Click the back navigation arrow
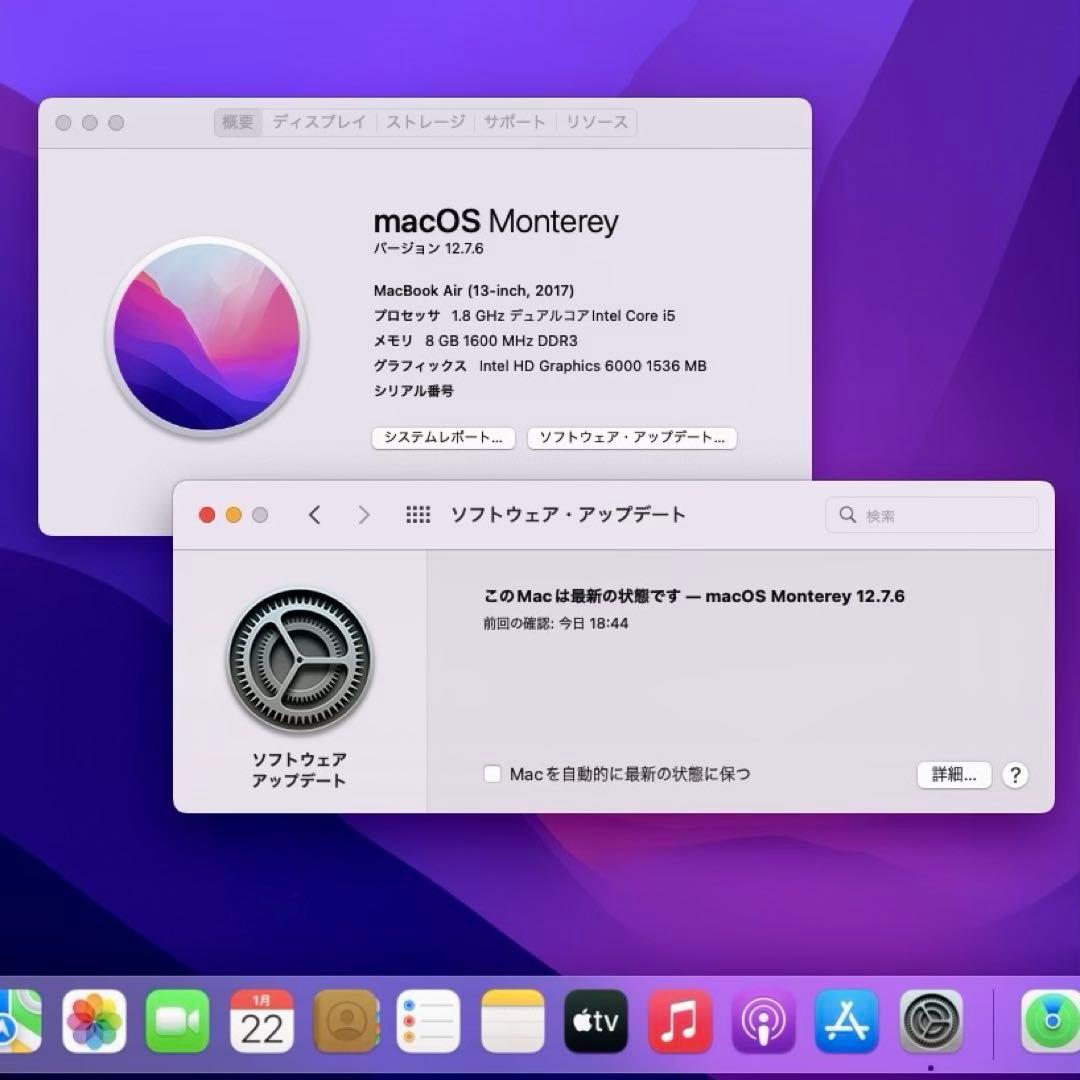The width and height of the screenshot is (1080, 1080). point(314,514)
